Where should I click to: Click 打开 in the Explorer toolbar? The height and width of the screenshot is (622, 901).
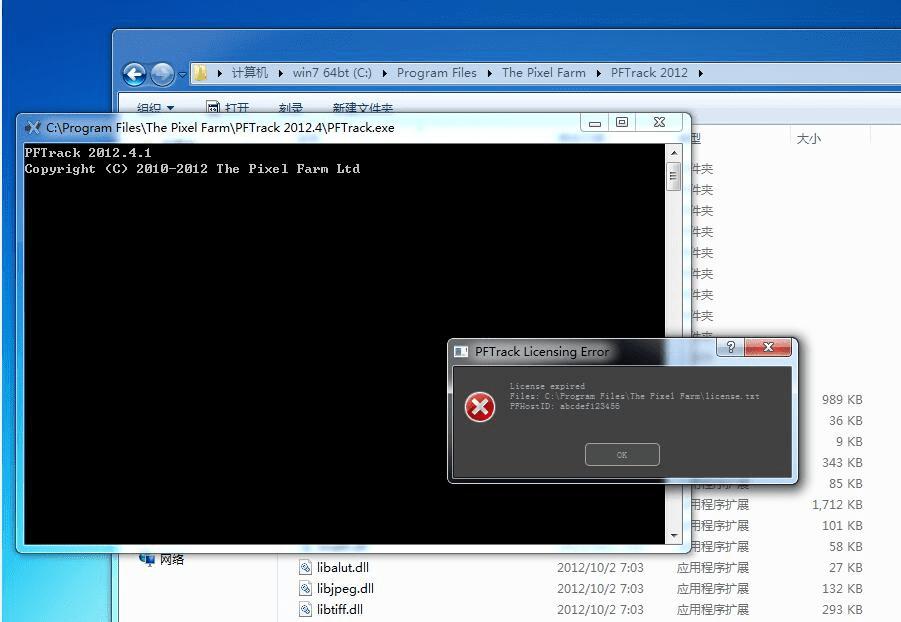[228, 107]
